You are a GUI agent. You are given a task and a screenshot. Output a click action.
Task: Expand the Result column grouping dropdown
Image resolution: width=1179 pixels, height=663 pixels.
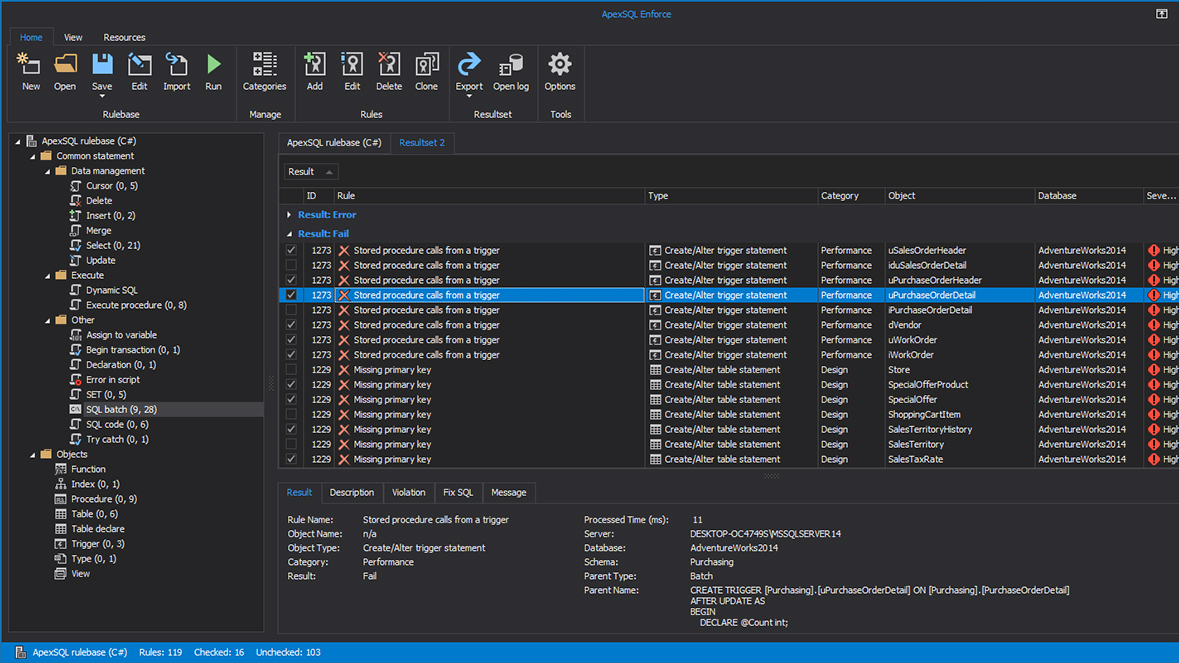[x=328, y=171]
